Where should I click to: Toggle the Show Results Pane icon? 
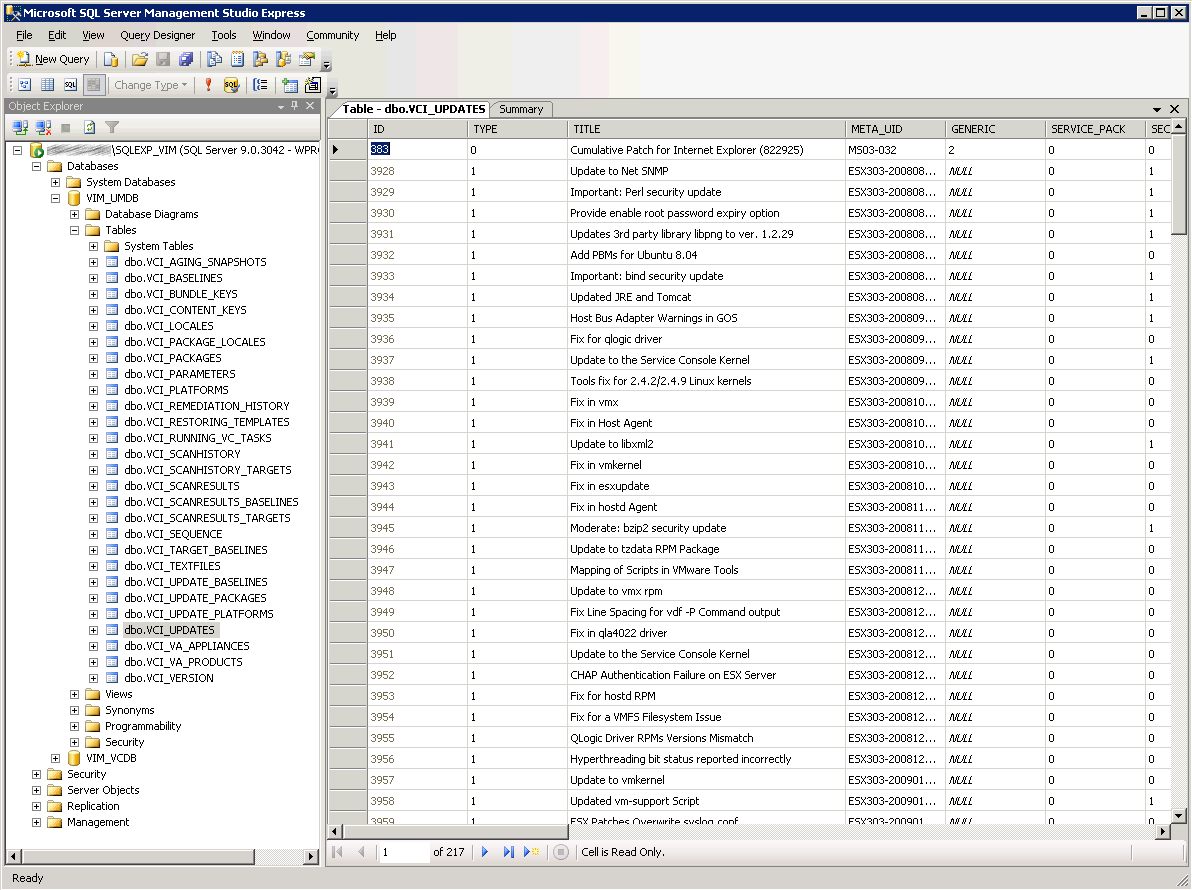[x=93, y=85]
